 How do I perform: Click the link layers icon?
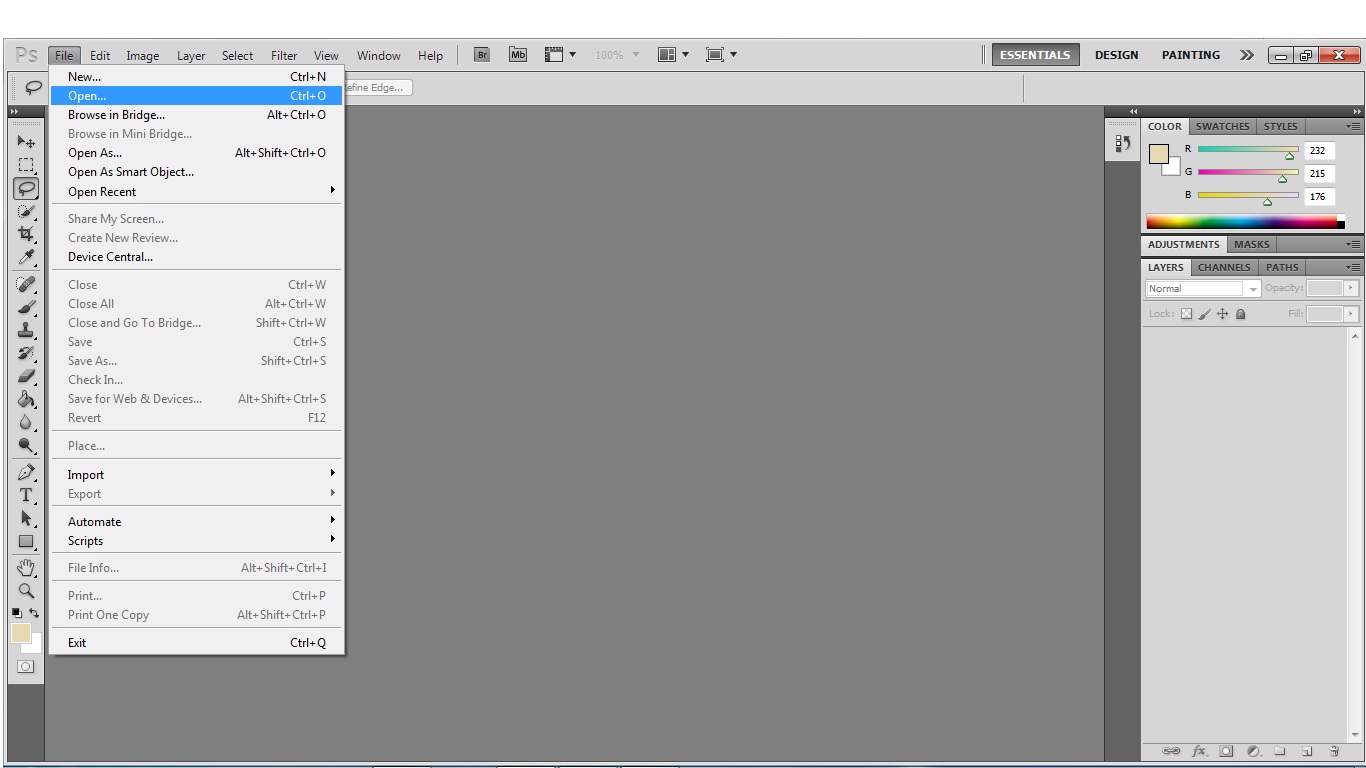(1171, 751)
